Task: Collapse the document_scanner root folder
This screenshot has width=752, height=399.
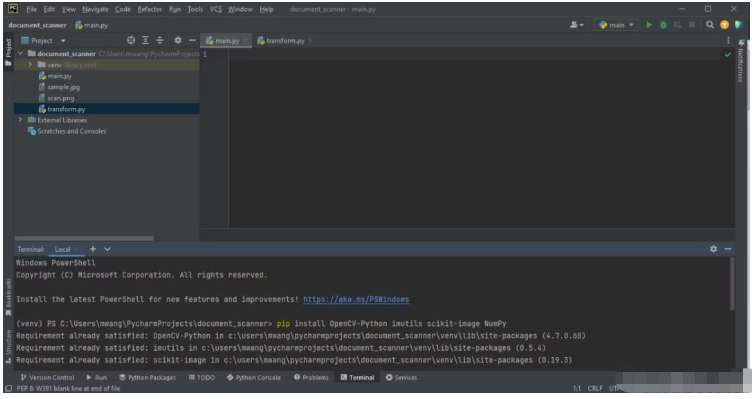Action: (21, 54)
